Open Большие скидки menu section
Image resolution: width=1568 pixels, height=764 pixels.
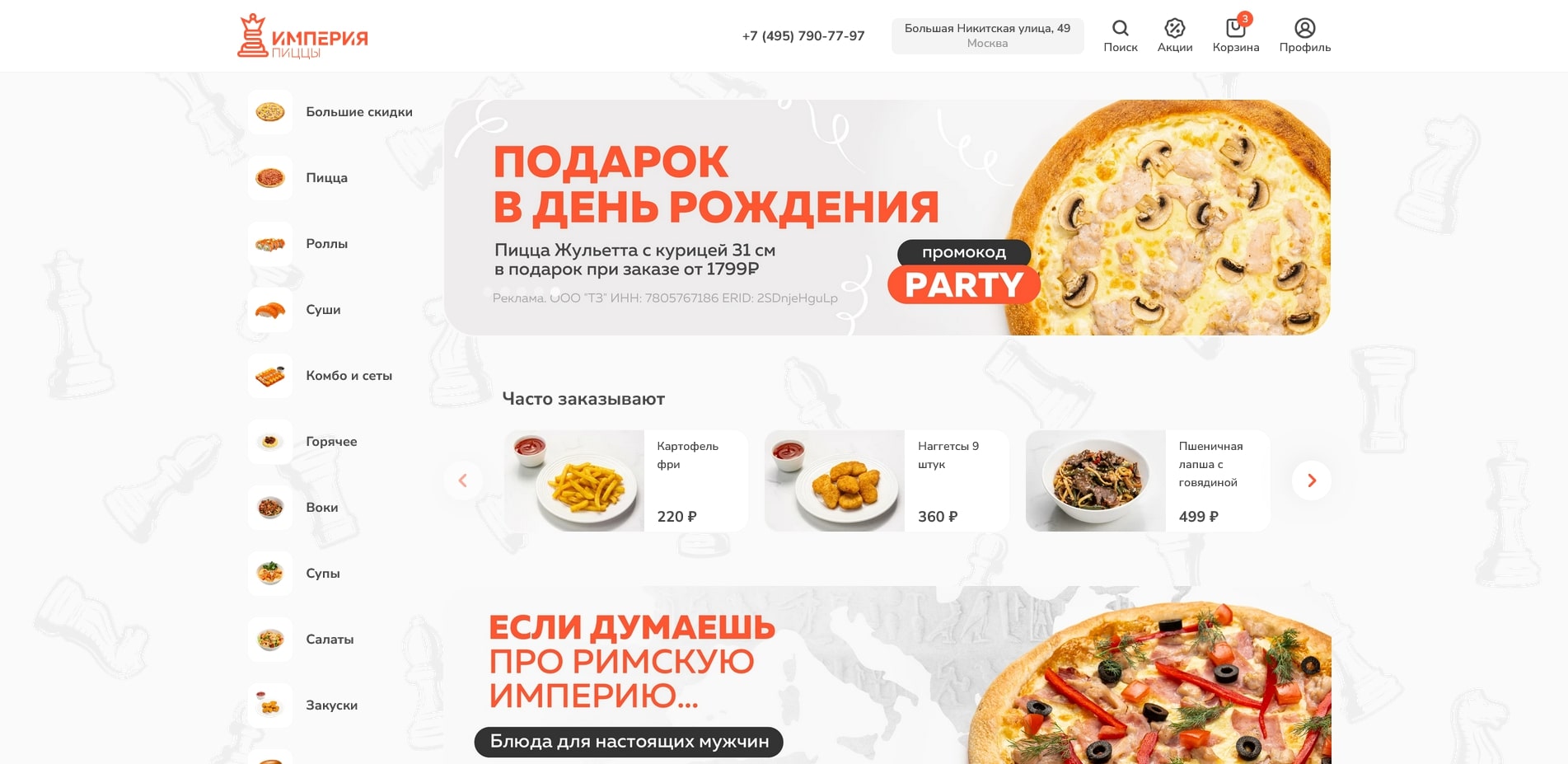[x=359, y=112]
